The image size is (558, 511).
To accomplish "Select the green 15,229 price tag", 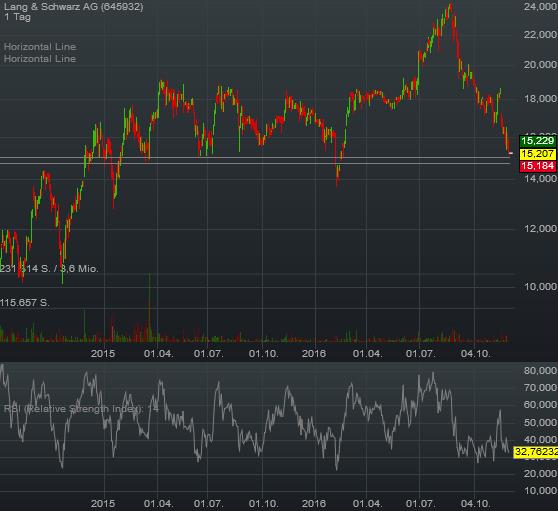I will coord(538,141).
